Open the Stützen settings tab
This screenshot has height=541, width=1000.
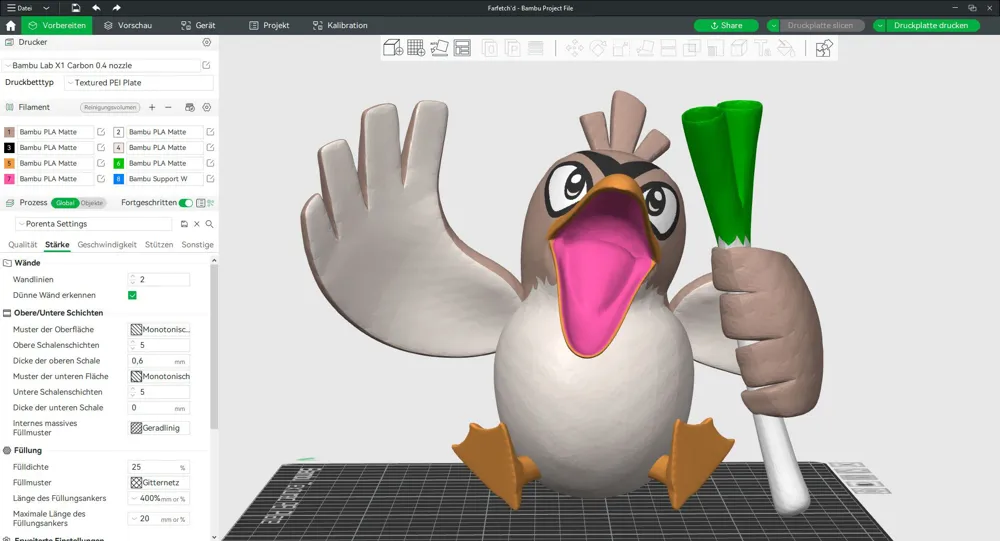tap(159, 244)
